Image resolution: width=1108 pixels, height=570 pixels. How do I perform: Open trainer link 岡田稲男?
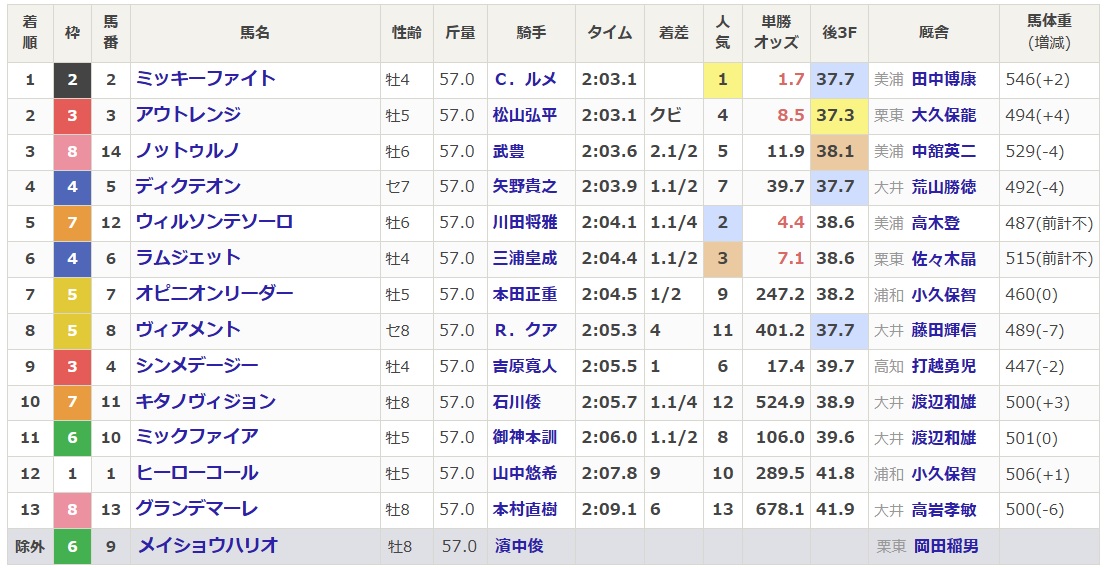pyautogui.click(x=946, y=547)
